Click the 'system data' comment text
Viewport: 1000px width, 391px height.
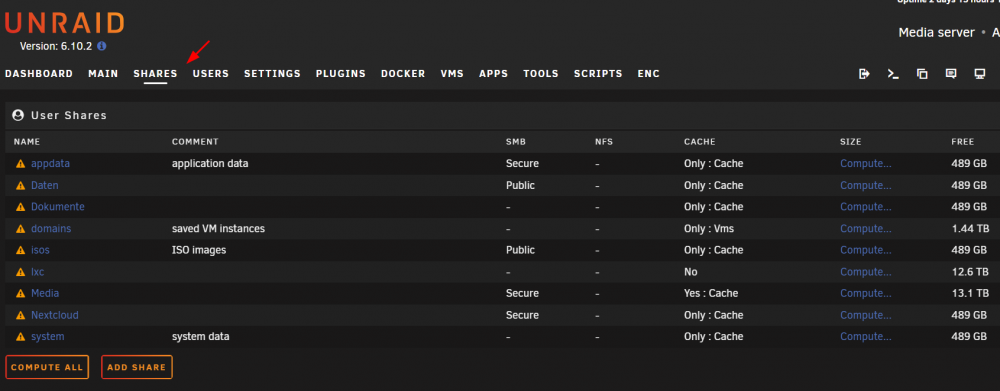pos(200,337)
